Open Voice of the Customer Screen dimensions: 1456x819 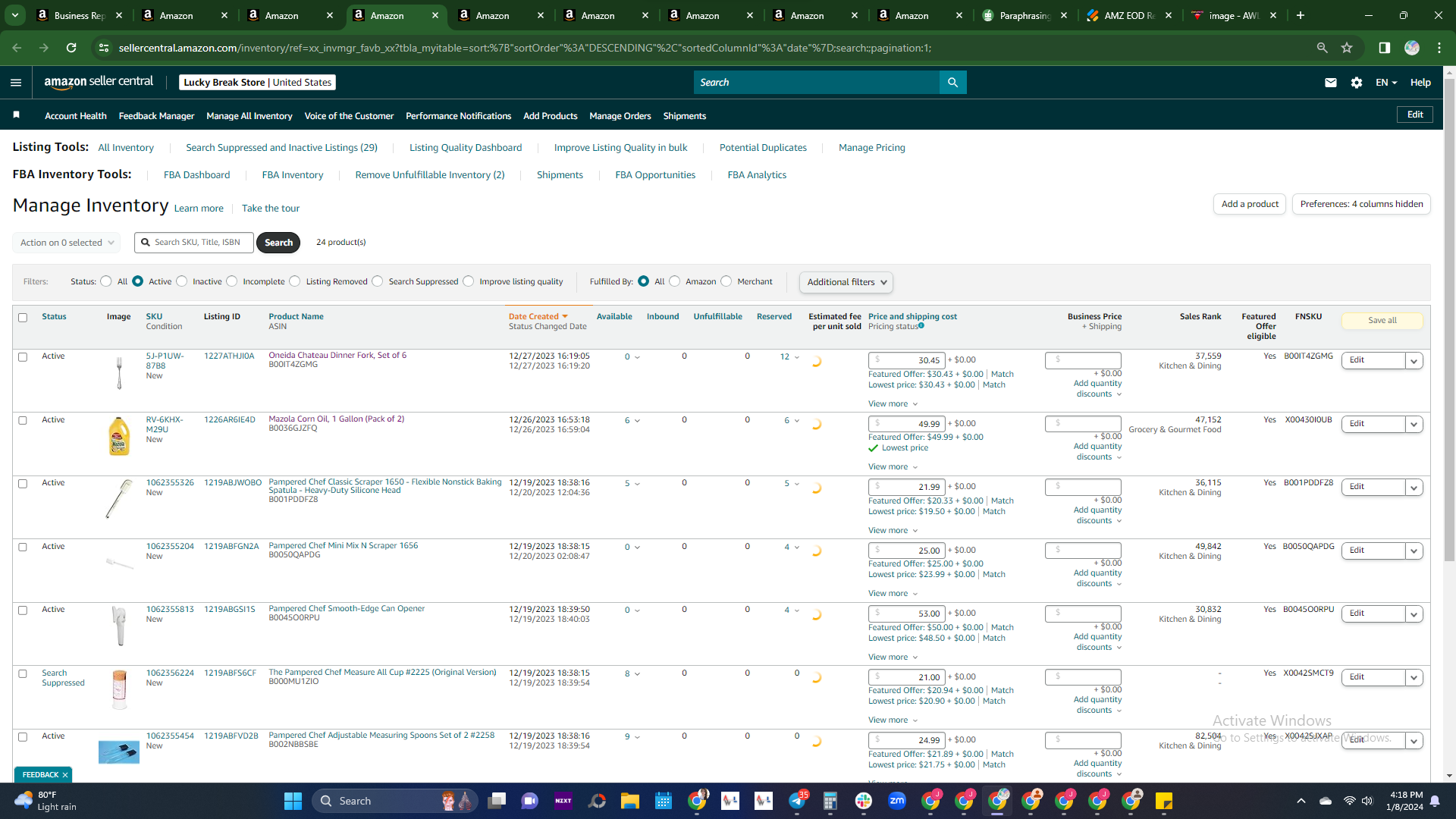349,116
